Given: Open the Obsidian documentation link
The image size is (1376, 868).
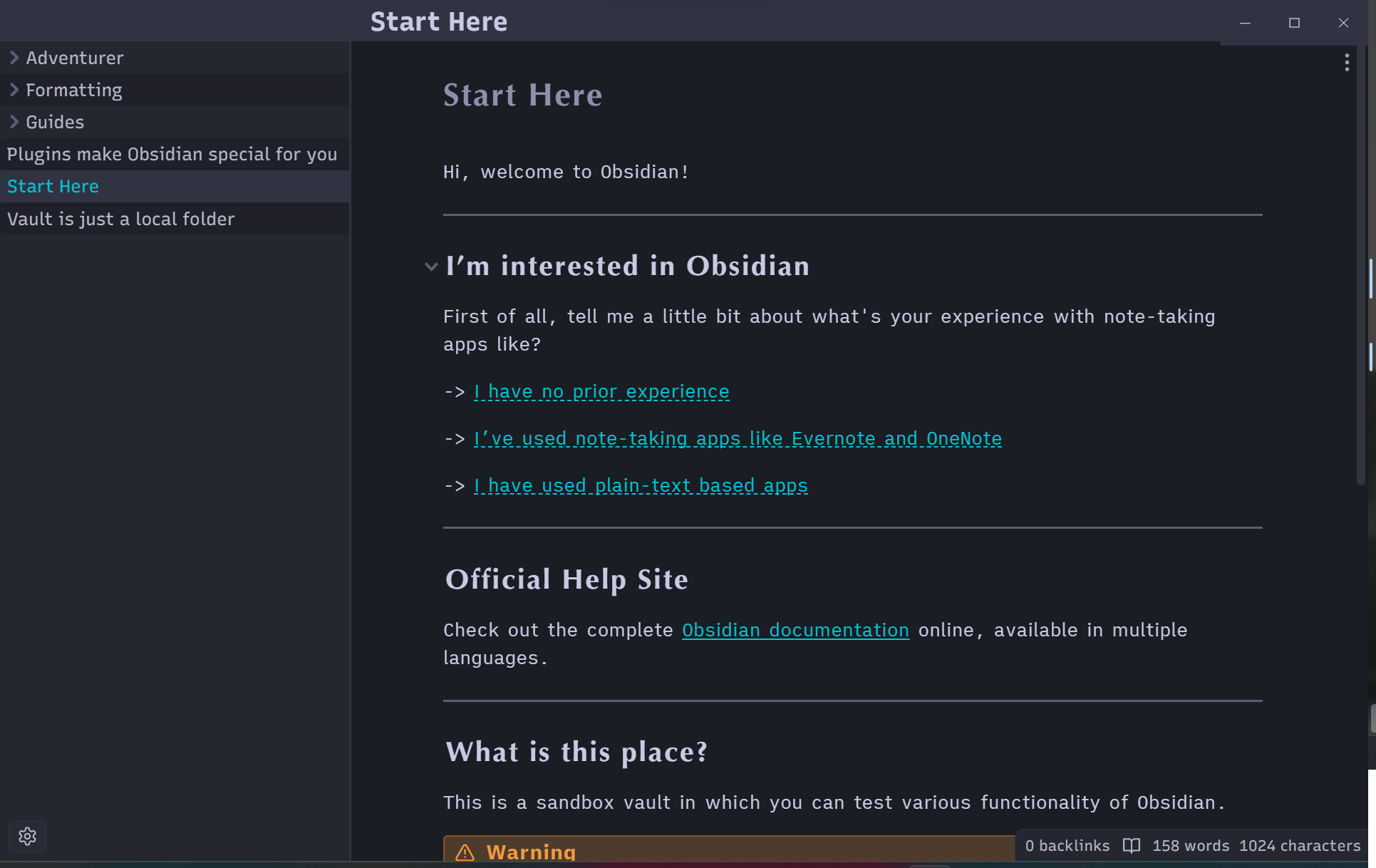Looking at the screenshot, I should (795, 630).
